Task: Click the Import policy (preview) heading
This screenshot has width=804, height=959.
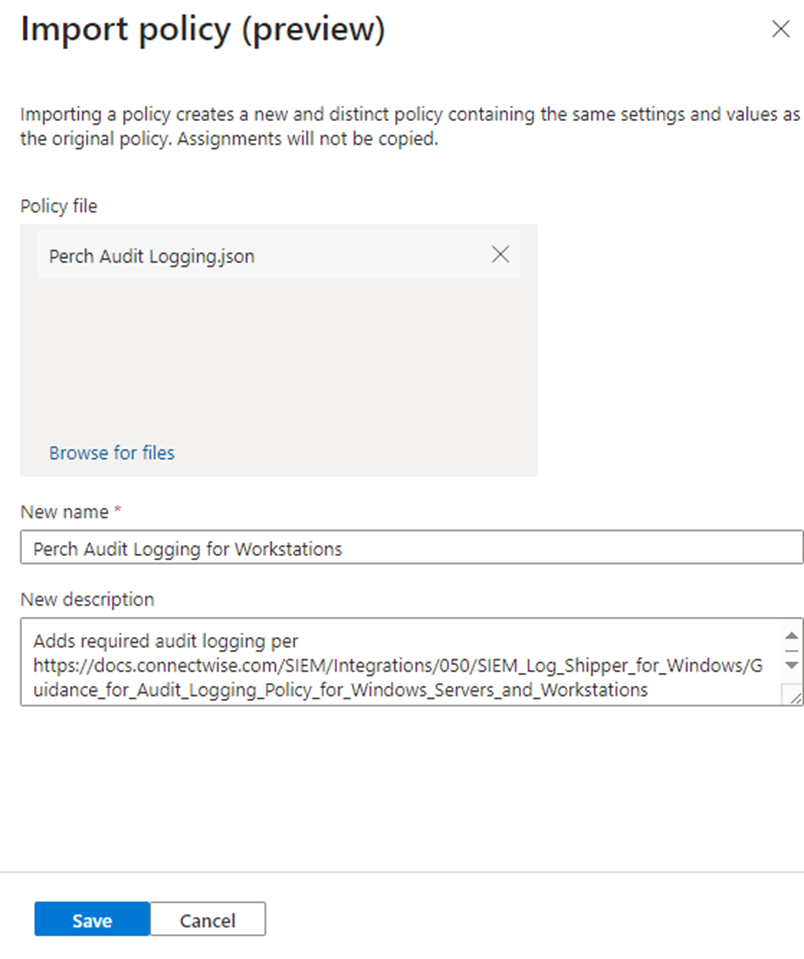Action: tap(202, 30)
